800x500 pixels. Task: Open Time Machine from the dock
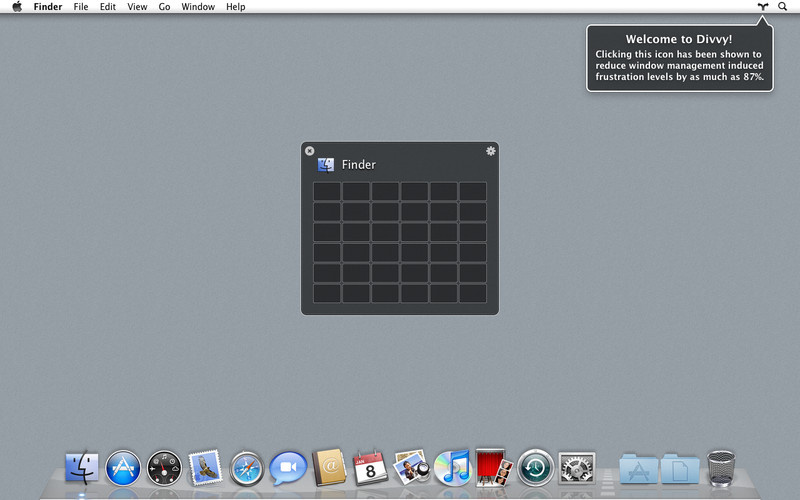[535, 467]
